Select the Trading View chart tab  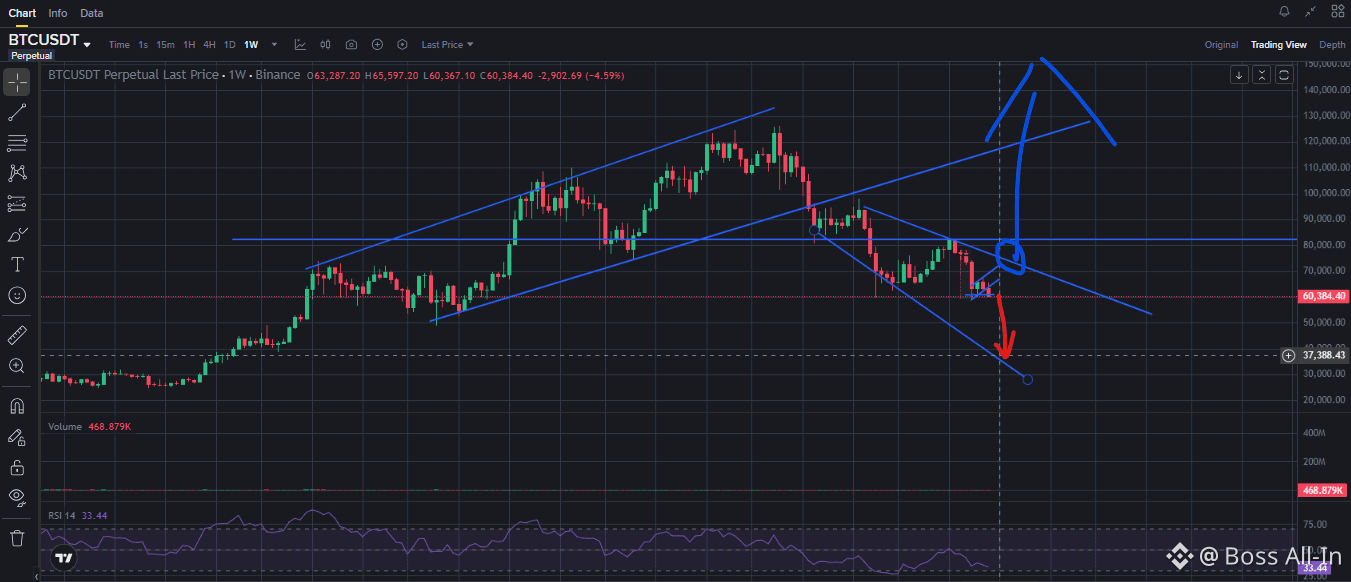(1279, 44)
